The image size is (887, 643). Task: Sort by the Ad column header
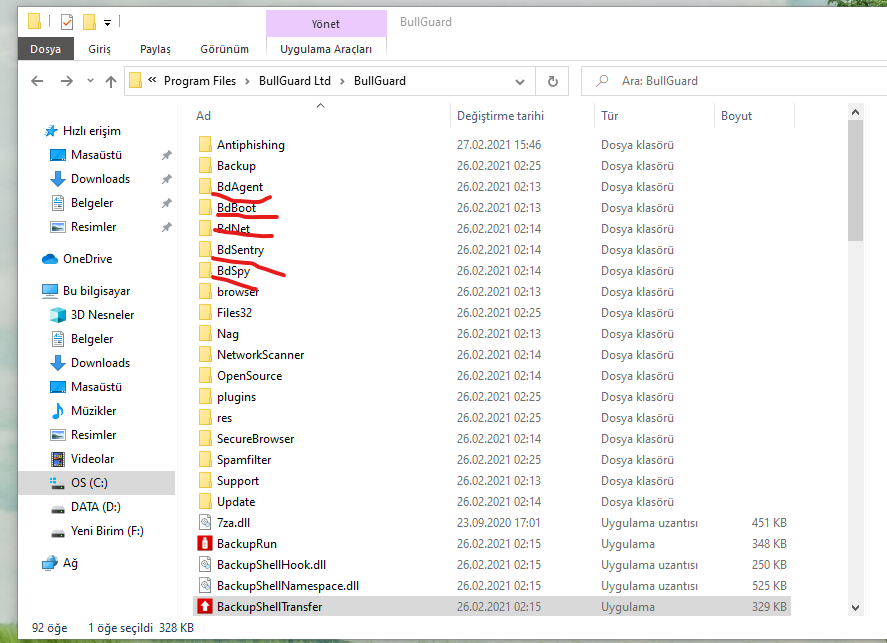(x=203, y=116)
